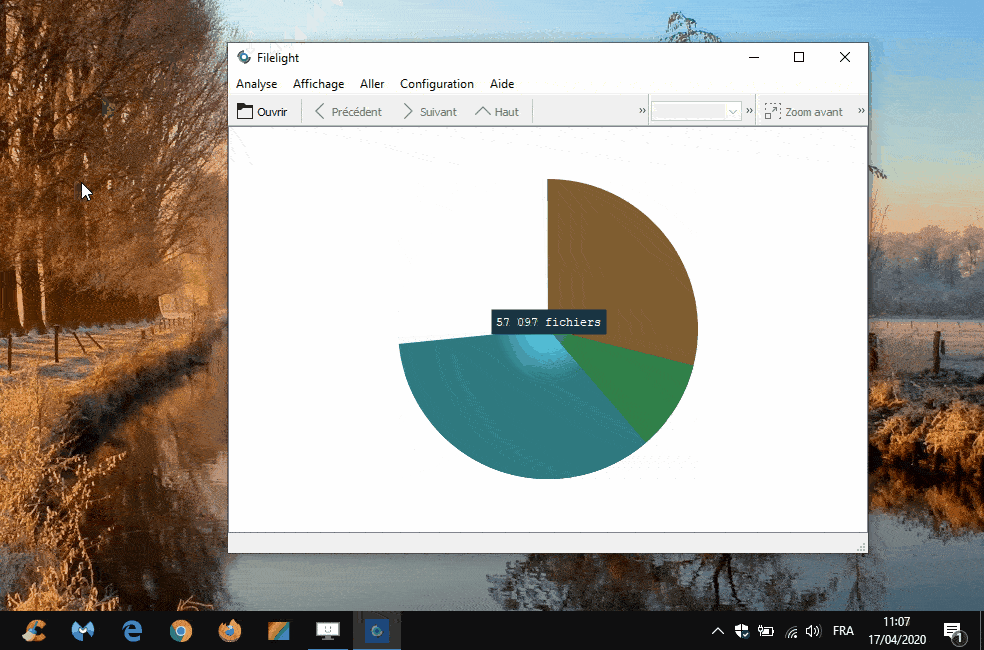Go forward with Suivant button
Image resolution: width=984 pixels, height=650 pixels.
click(430, 112)
